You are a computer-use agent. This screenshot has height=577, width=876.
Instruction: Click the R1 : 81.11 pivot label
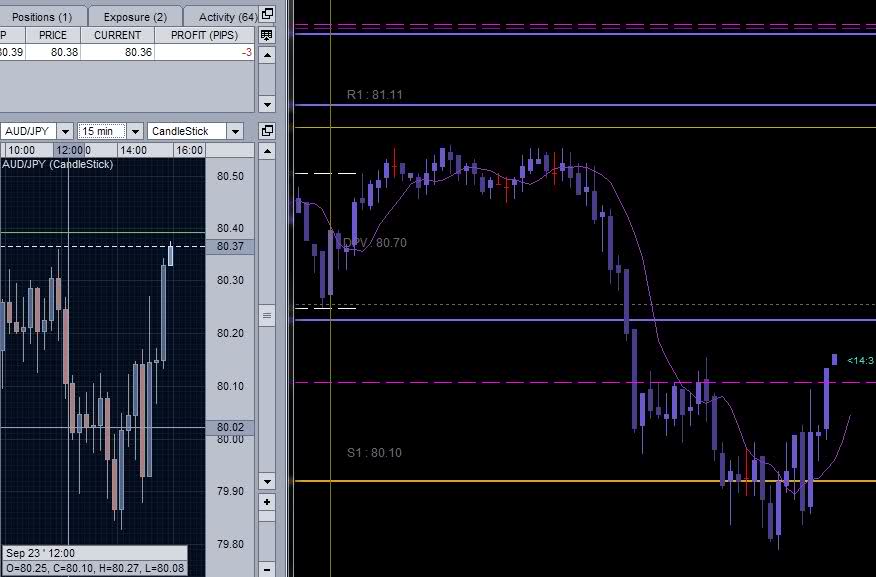(374, 94)
